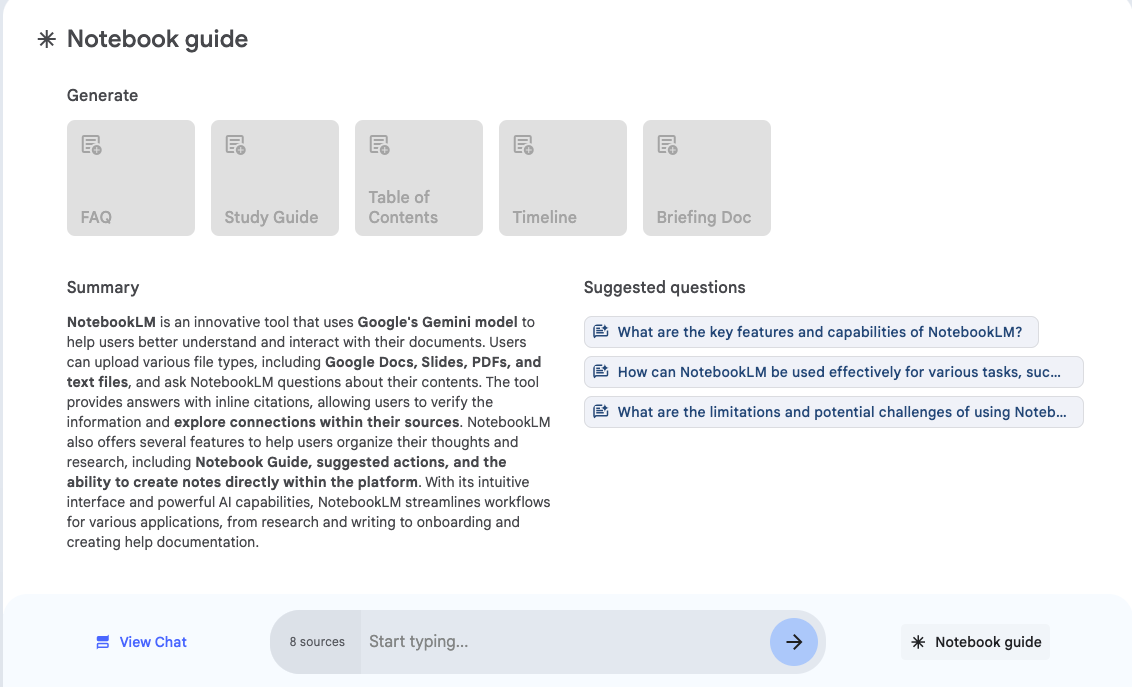Click the note icon on Timeline card
The image size is (1132, 687).
(x=524, y=145)
